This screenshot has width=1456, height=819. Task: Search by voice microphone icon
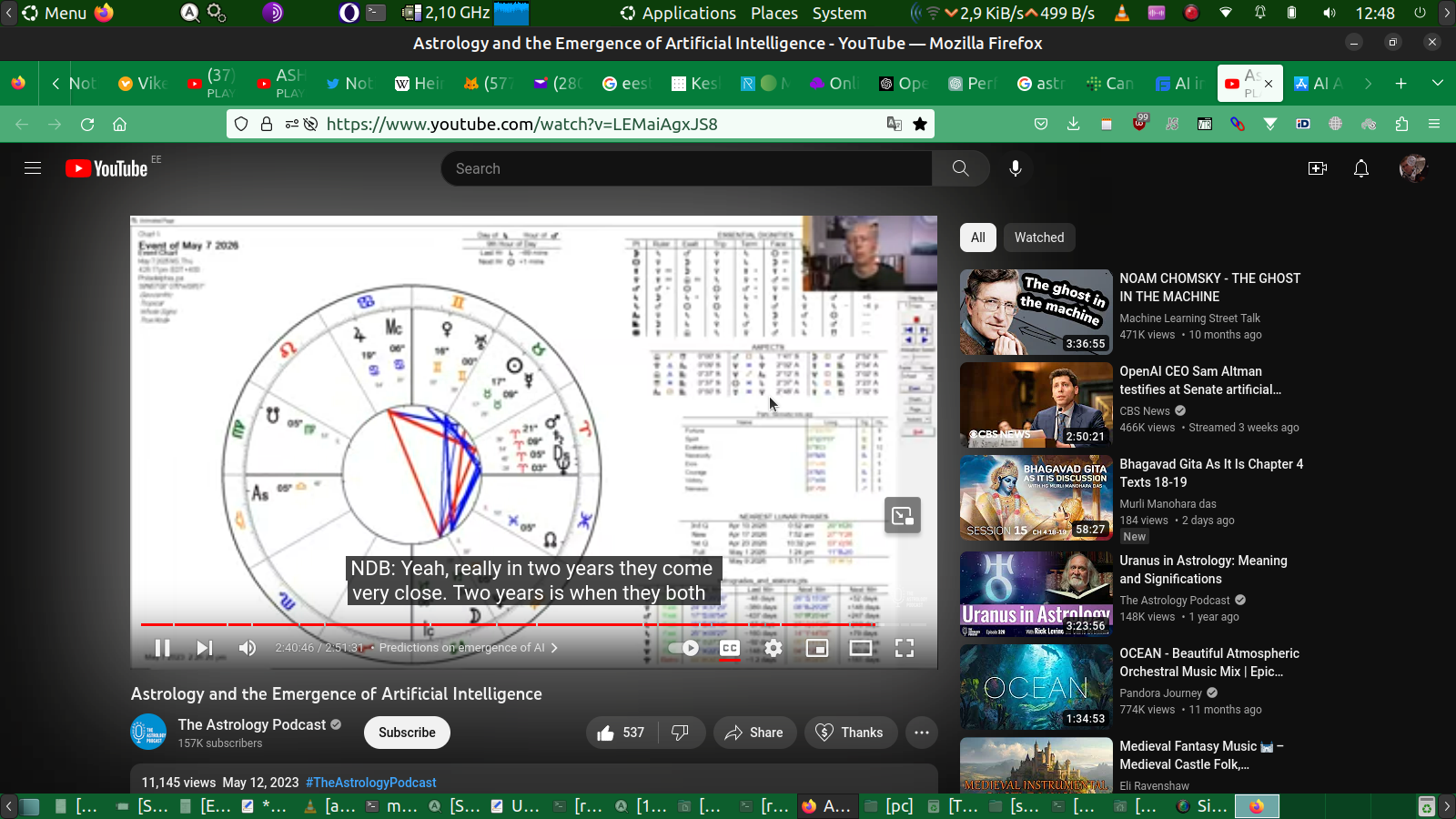click(1016, 168)
